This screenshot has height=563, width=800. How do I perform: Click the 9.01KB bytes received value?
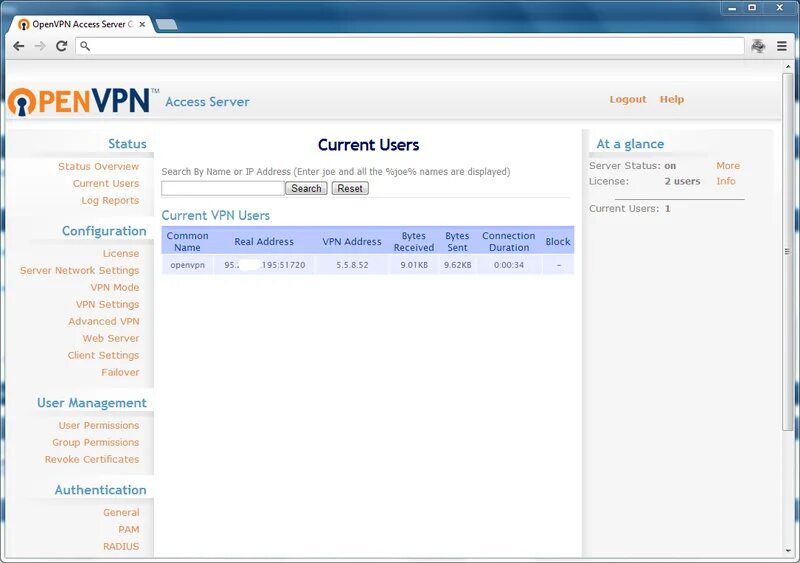(x=414, y=265)
